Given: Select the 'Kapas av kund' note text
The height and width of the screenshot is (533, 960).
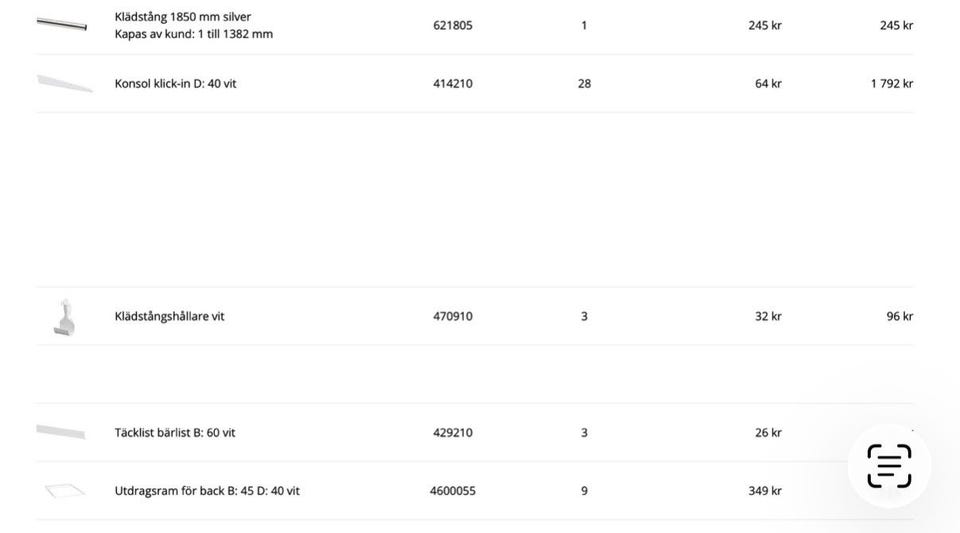Looking at the screenshot, I should (x=193, y=34).
